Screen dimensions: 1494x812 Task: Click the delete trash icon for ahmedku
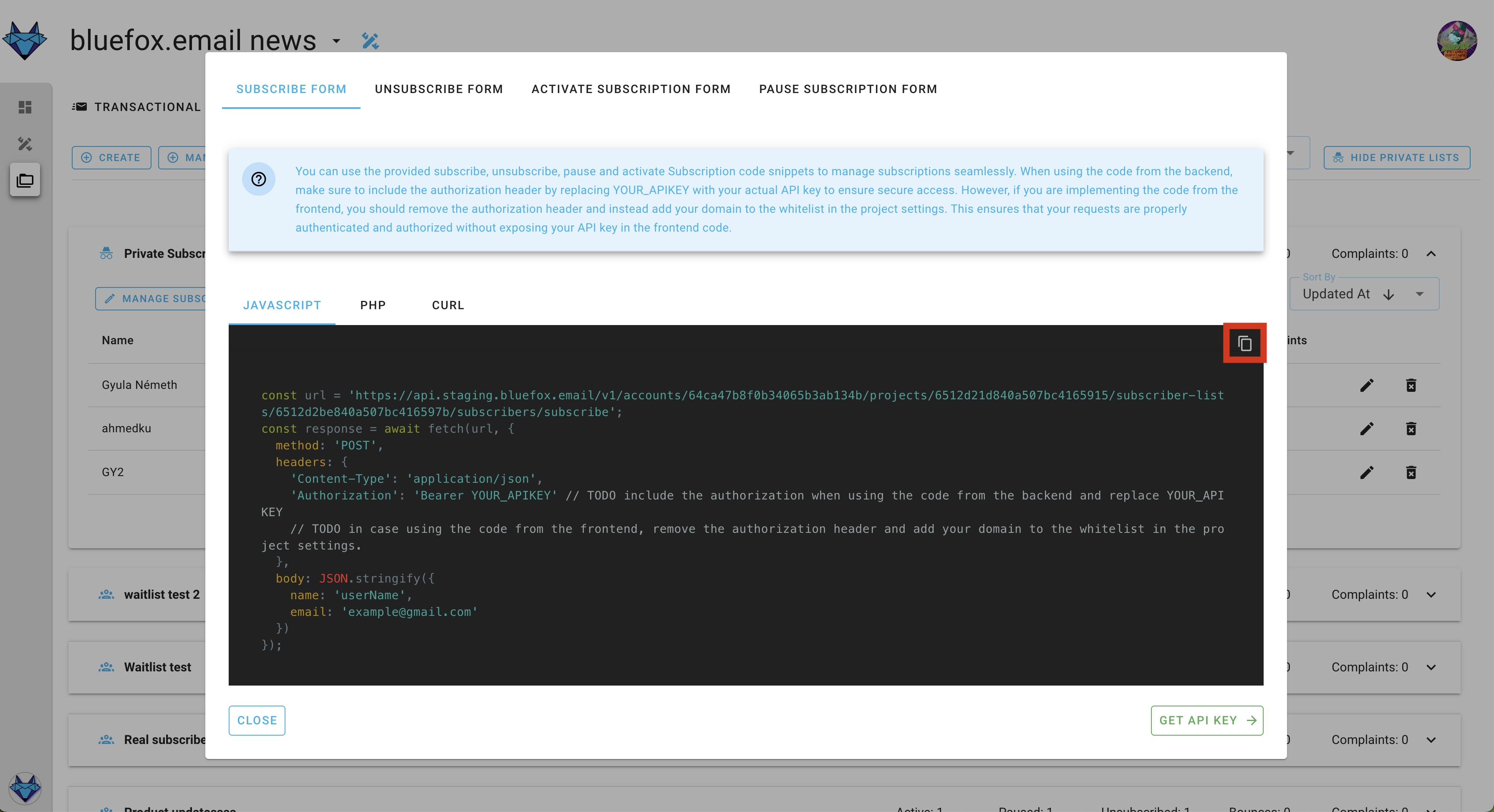click(x=1411, y=429)
